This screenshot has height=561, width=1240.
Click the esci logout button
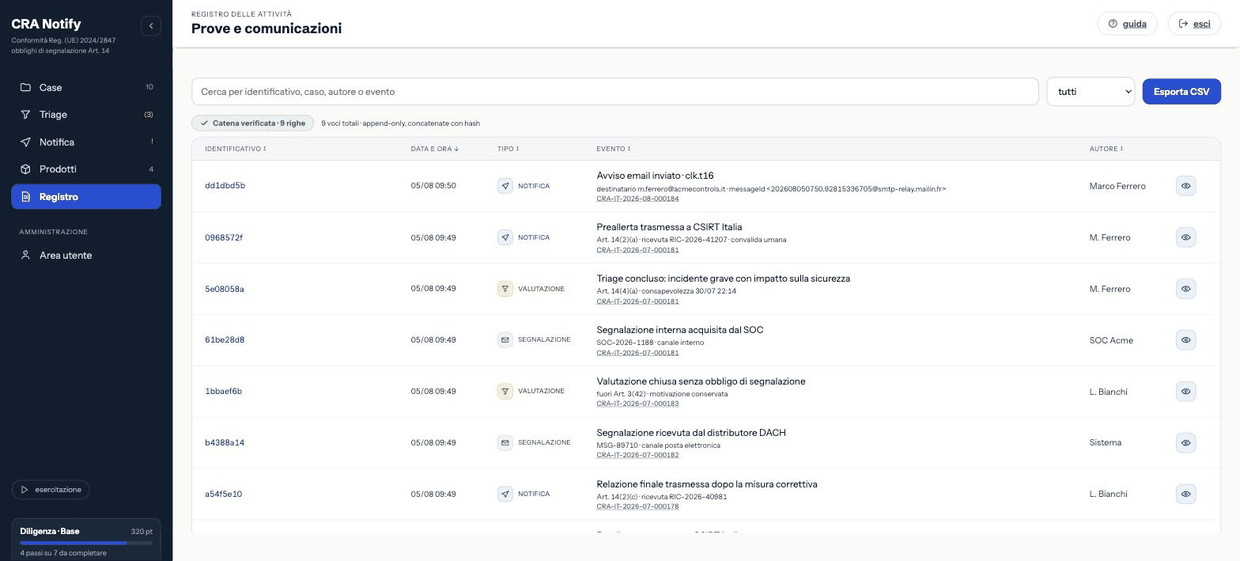point(1194,24)
